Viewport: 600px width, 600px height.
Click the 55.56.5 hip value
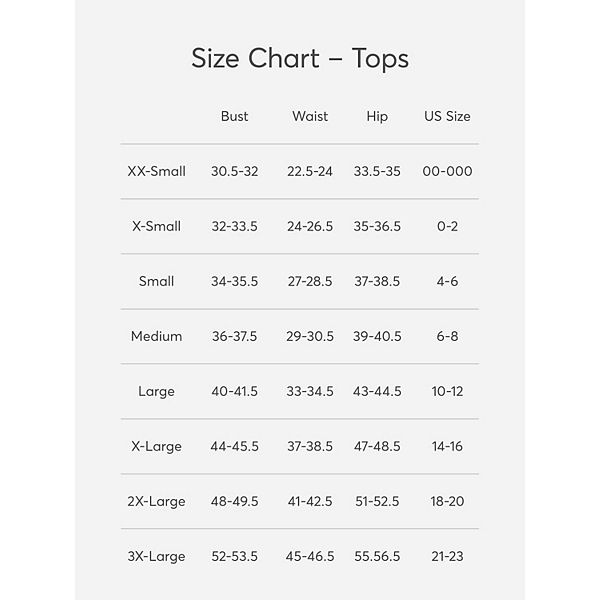(377, 556)
